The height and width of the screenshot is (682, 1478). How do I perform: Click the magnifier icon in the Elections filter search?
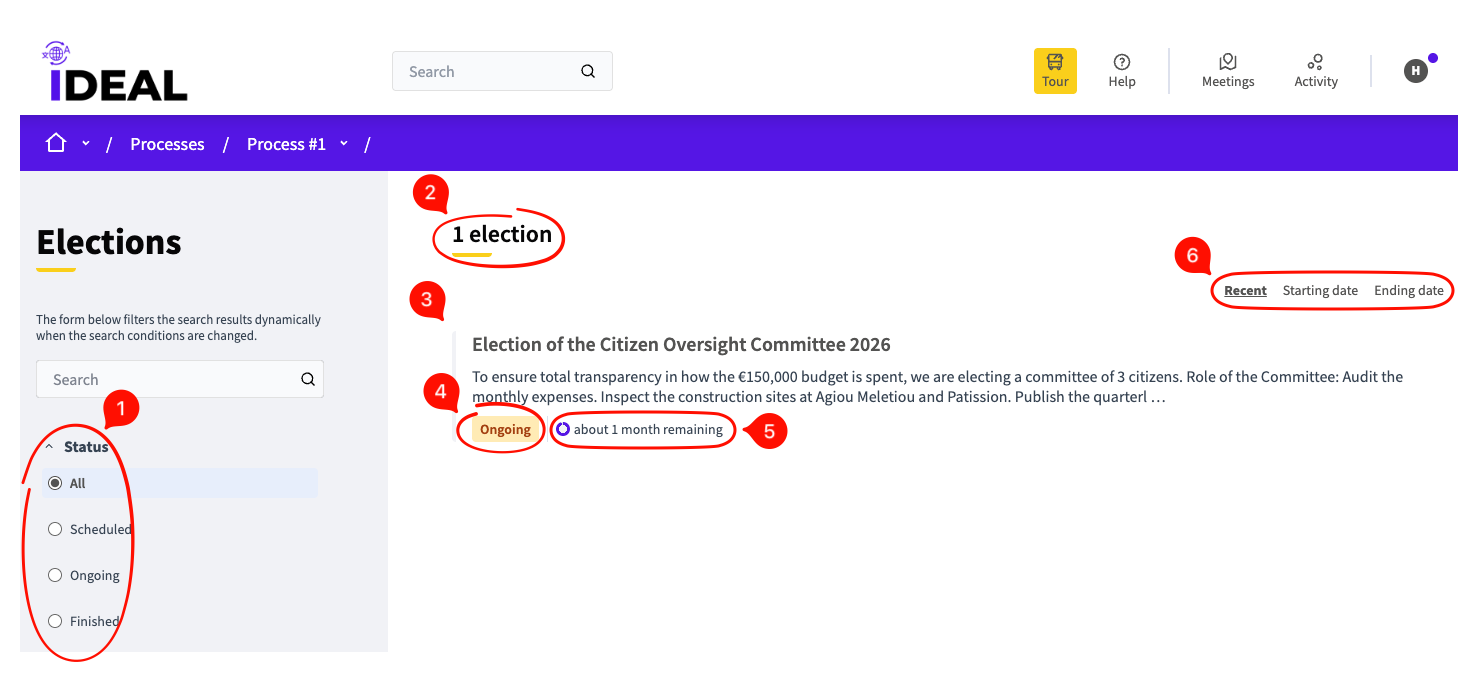[308, 379]
